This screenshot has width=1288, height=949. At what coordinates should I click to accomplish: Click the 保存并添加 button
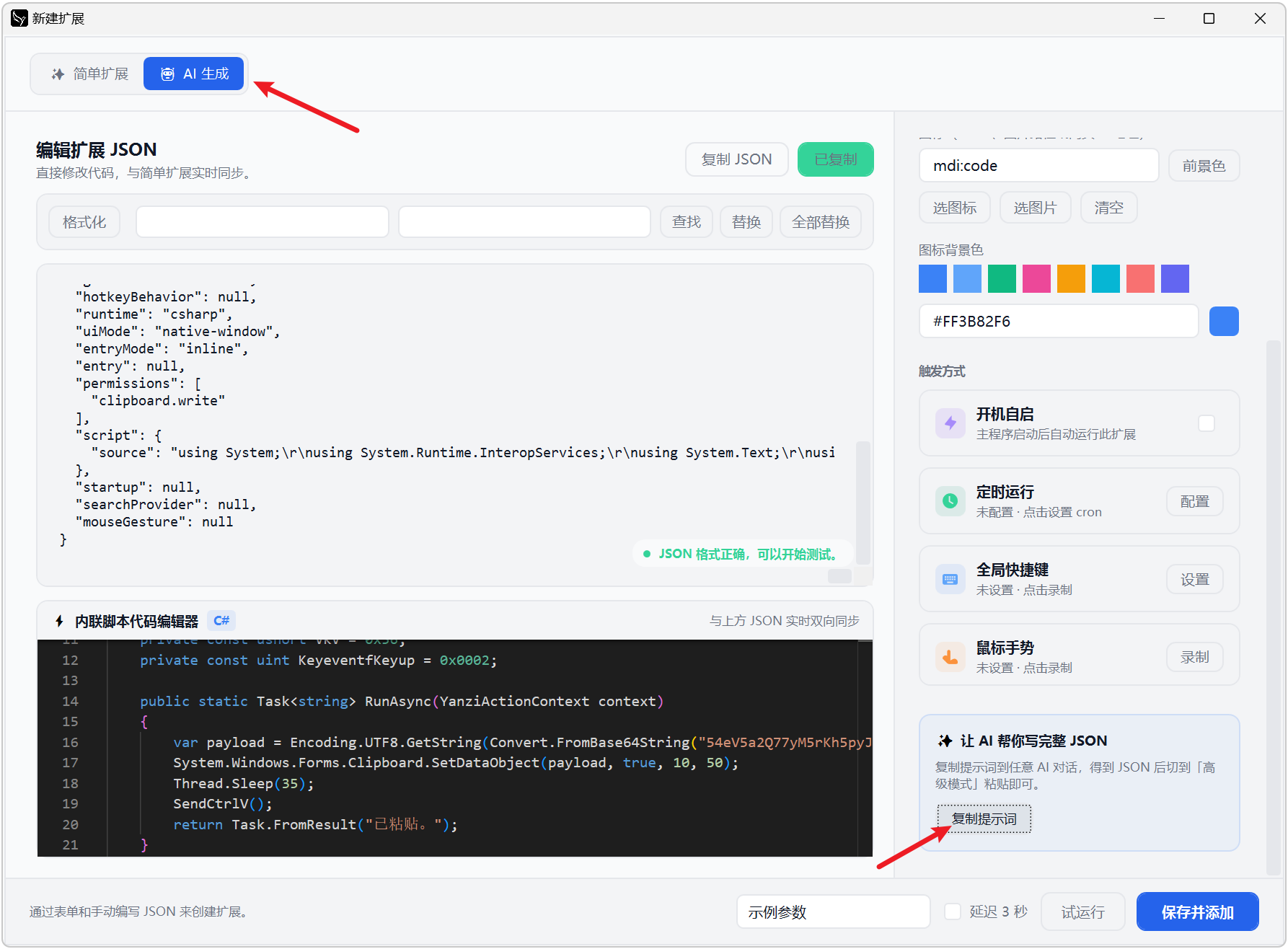(x=1197, y=912)
